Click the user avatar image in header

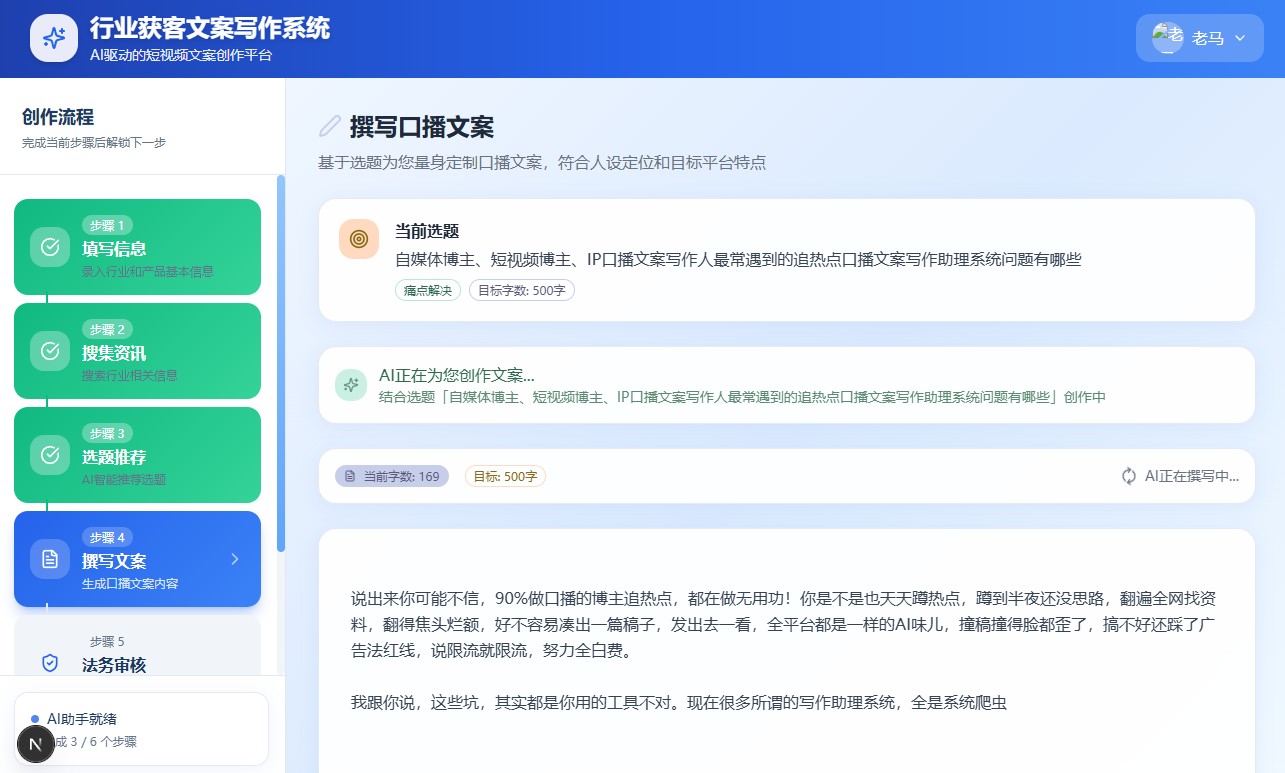click(x=1167, y=38)
